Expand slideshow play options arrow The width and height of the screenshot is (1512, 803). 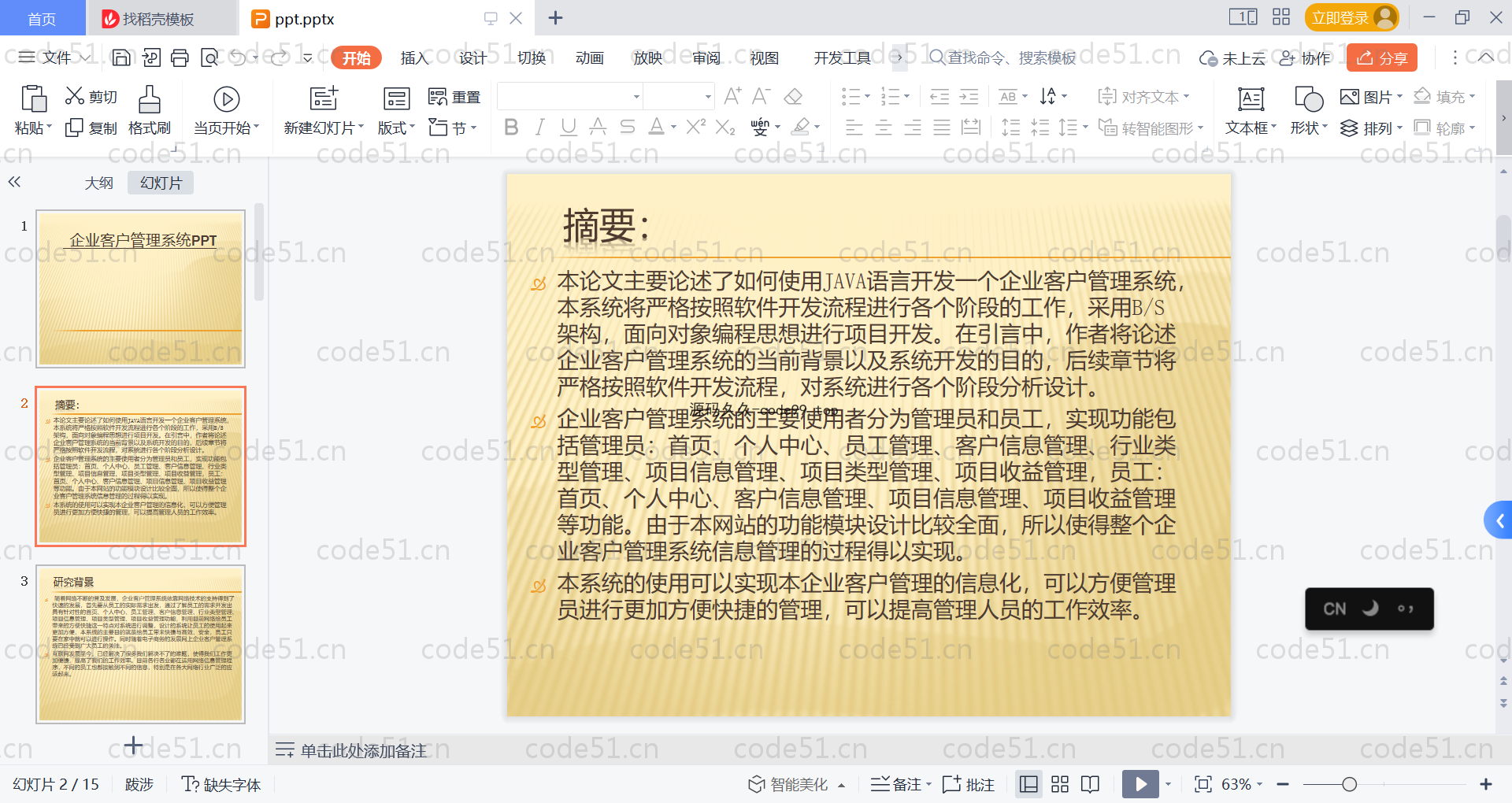(x=1168, y=784)
